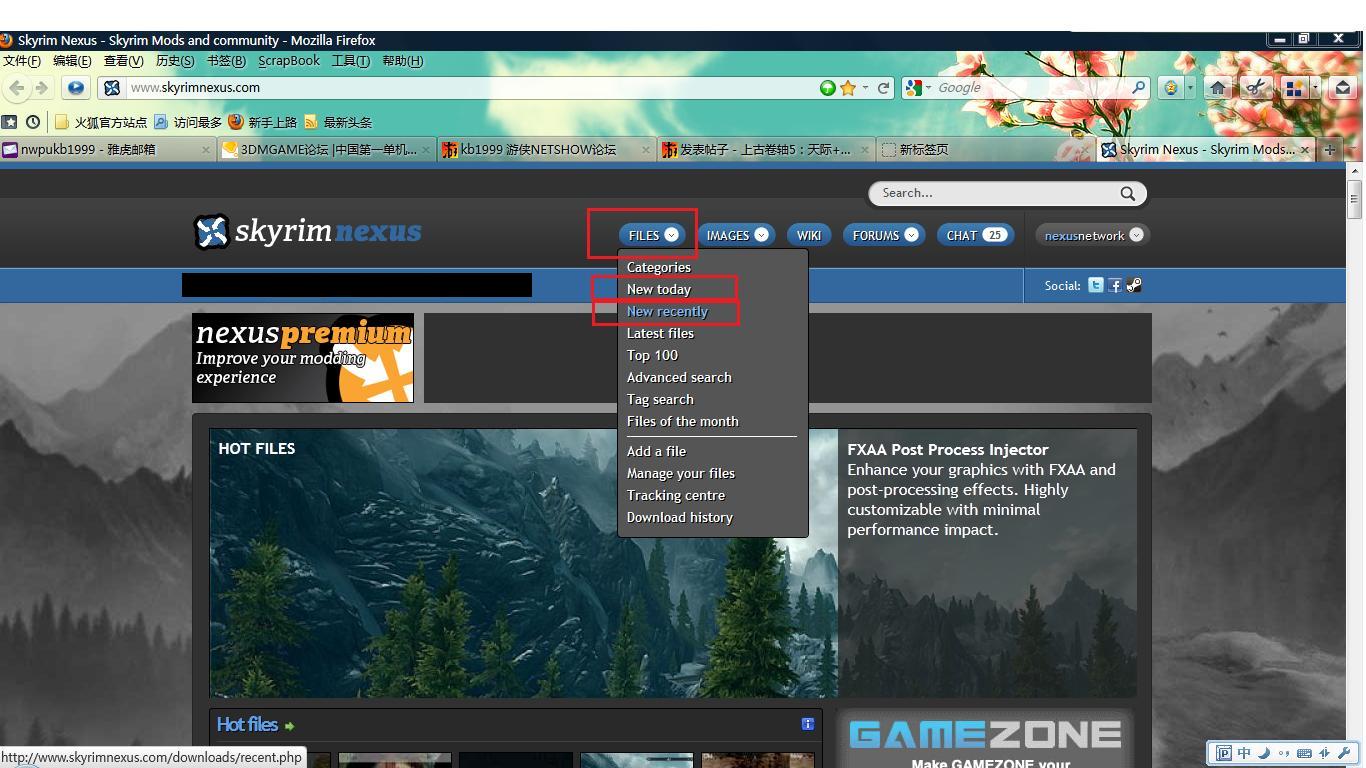Open the CHAT button with 25 badge
This screenshot has width=1366, height=768.
click(975, 235)
